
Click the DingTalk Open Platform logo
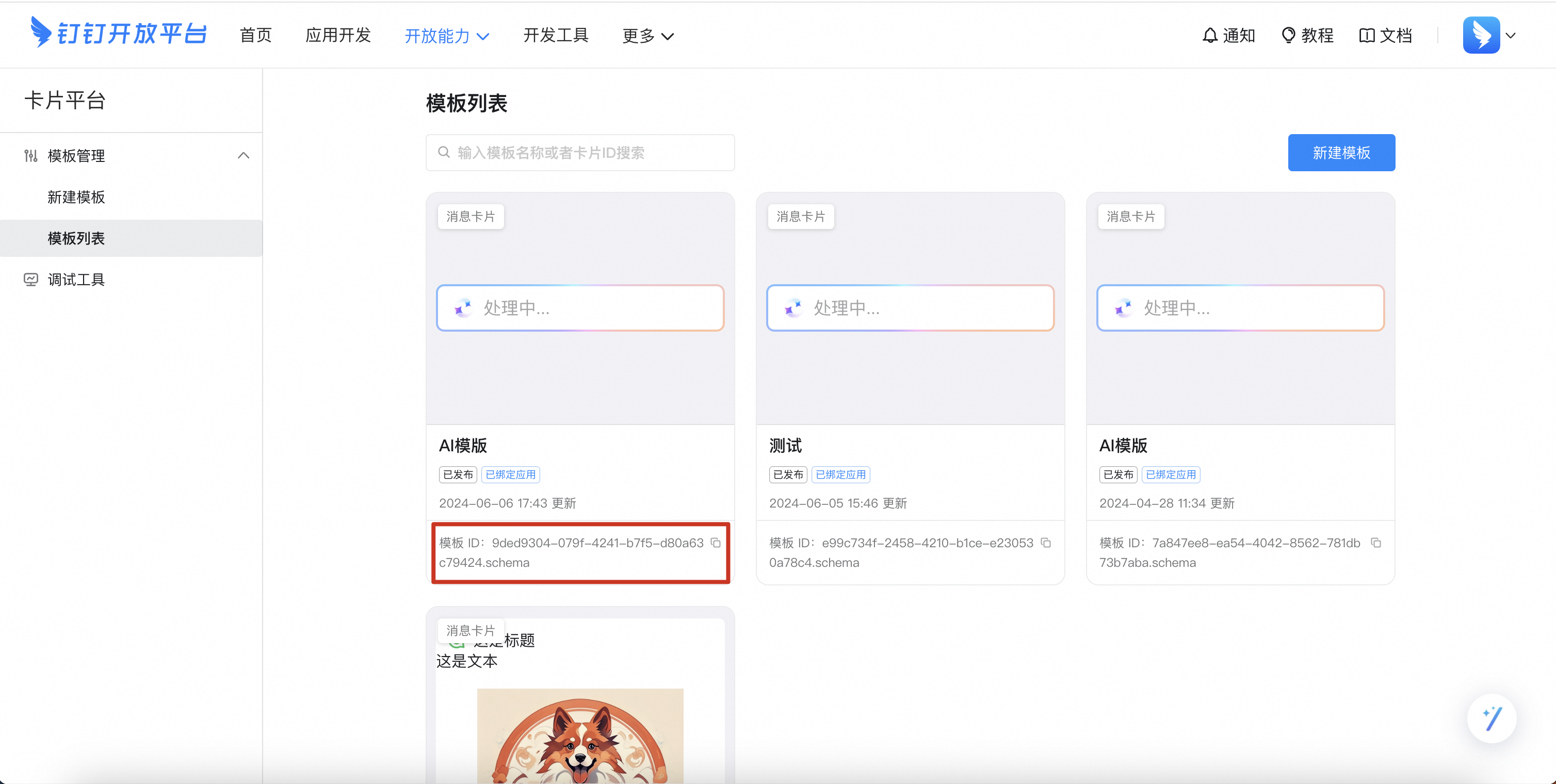tap(118, 33)
